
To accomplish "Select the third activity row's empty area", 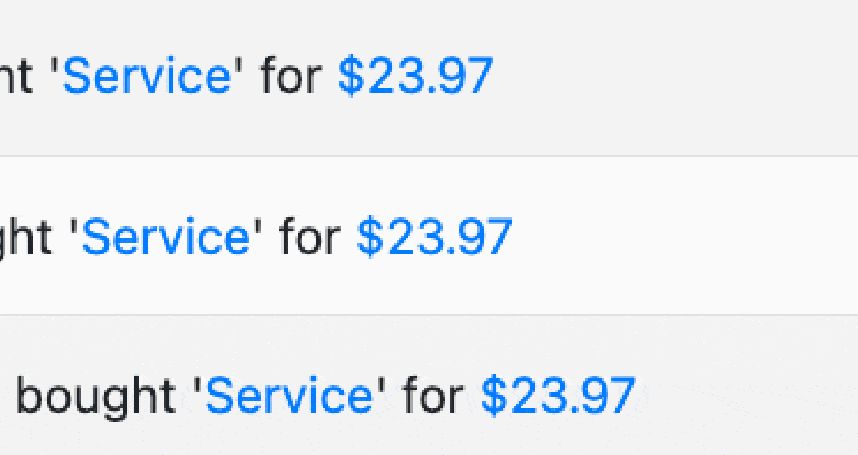I will (x=747, y=386).
